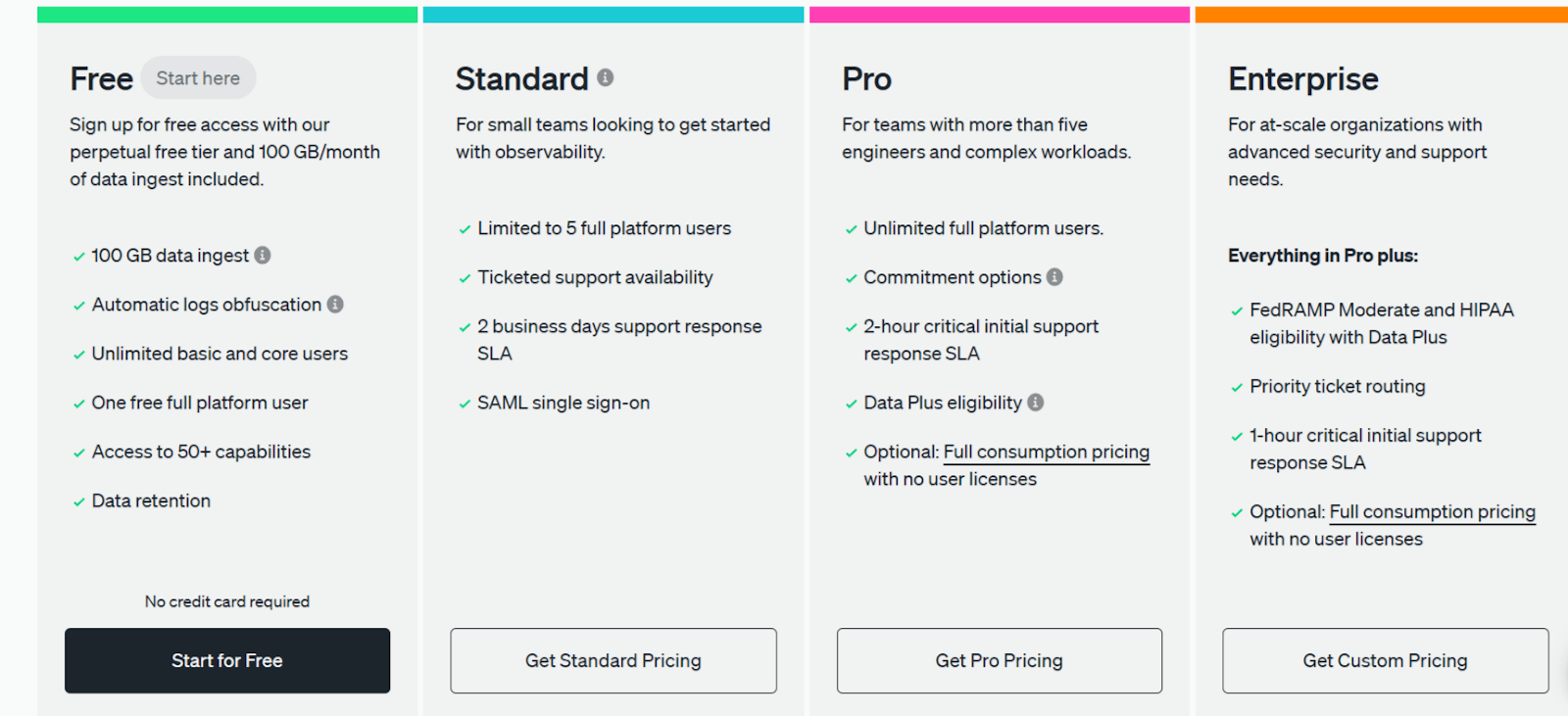1568x716 pixels.
Task: Click checkmark beside Priority ticket routing
Action: pyautogui.click(x=1237, y=387)
